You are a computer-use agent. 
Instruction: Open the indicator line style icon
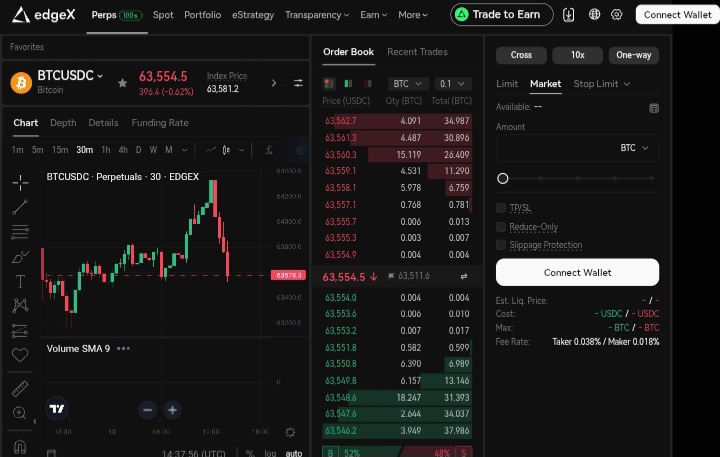(x=211, y=150)
